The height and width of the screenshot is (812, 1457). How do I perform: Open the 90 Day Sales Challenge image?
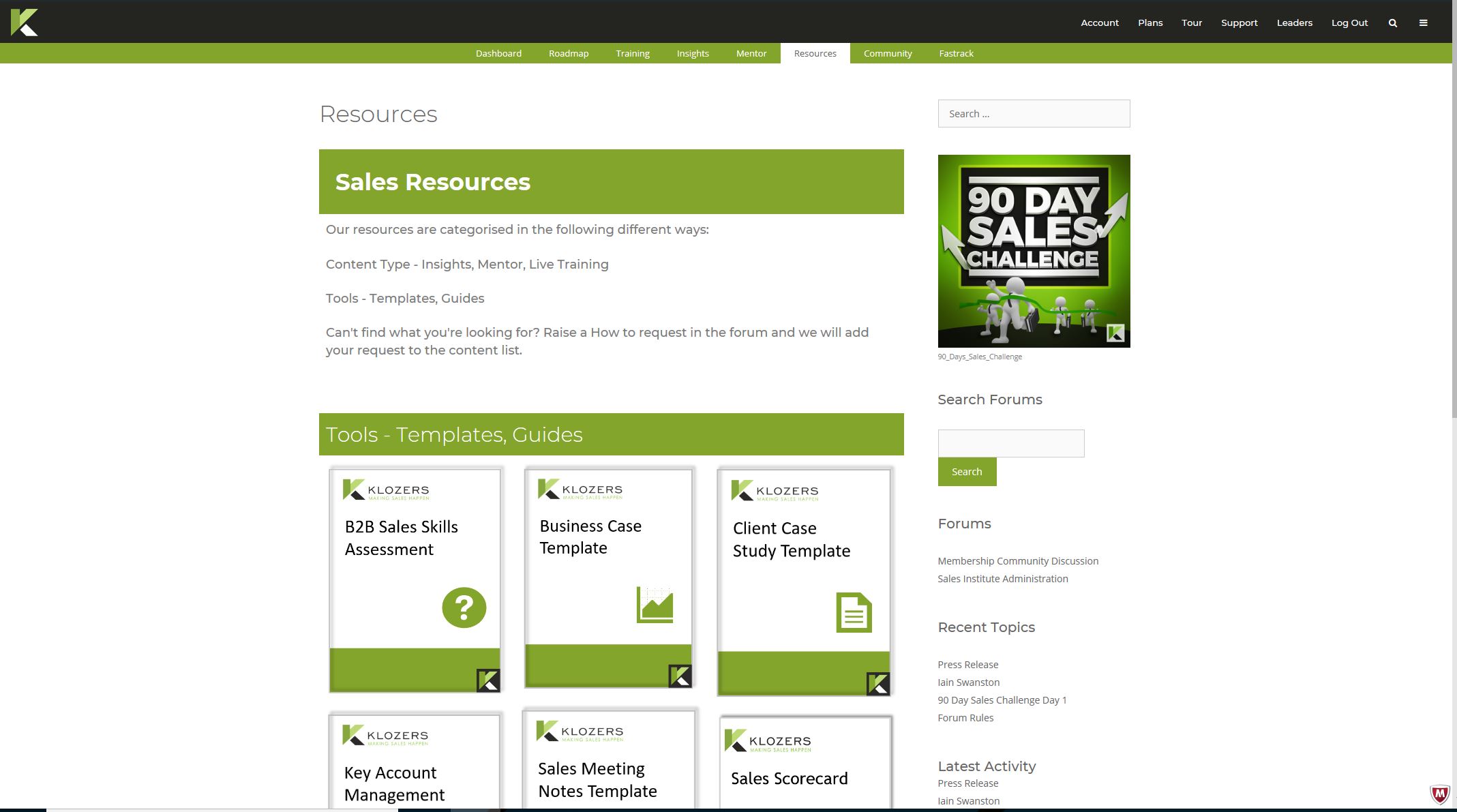[1034, 251]
